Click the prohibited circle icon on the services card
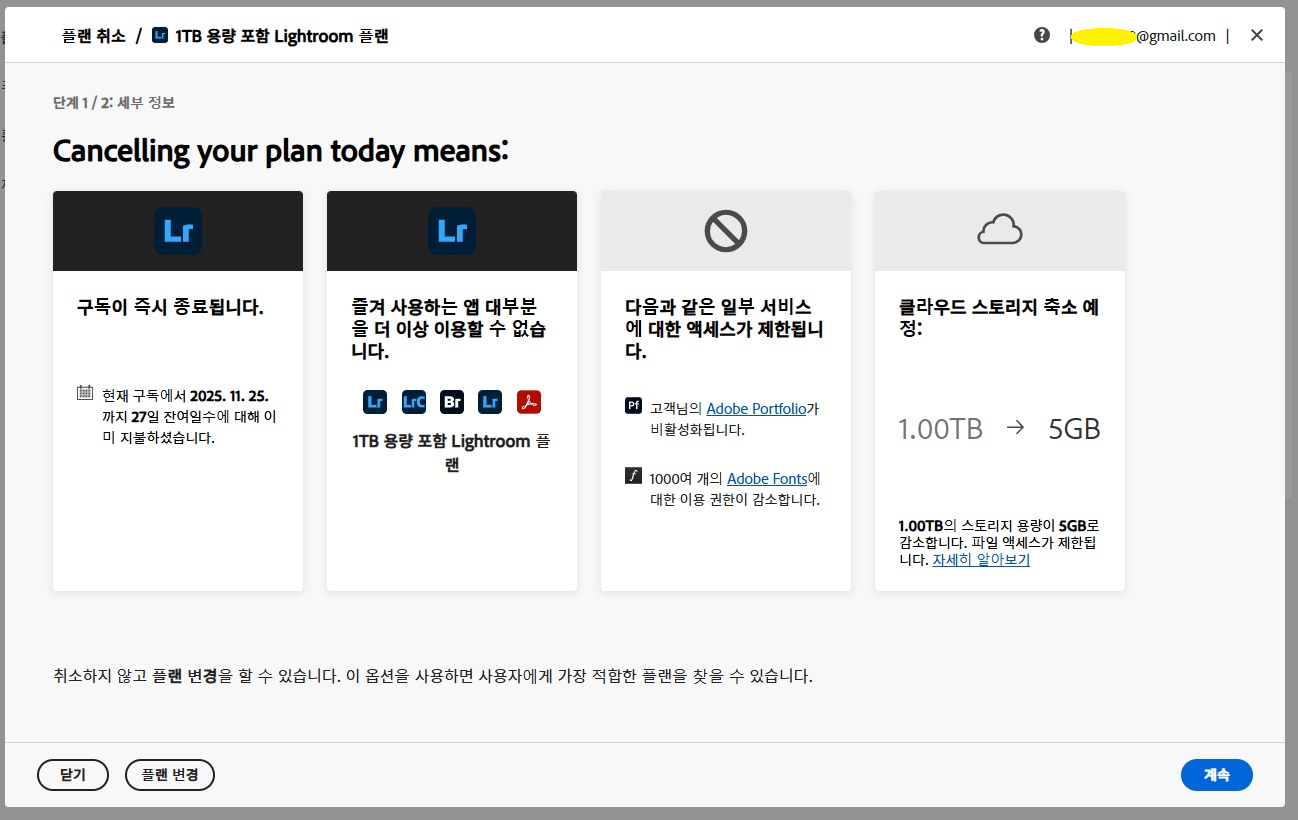This screenshot has width=1298, height=820. 726,231
